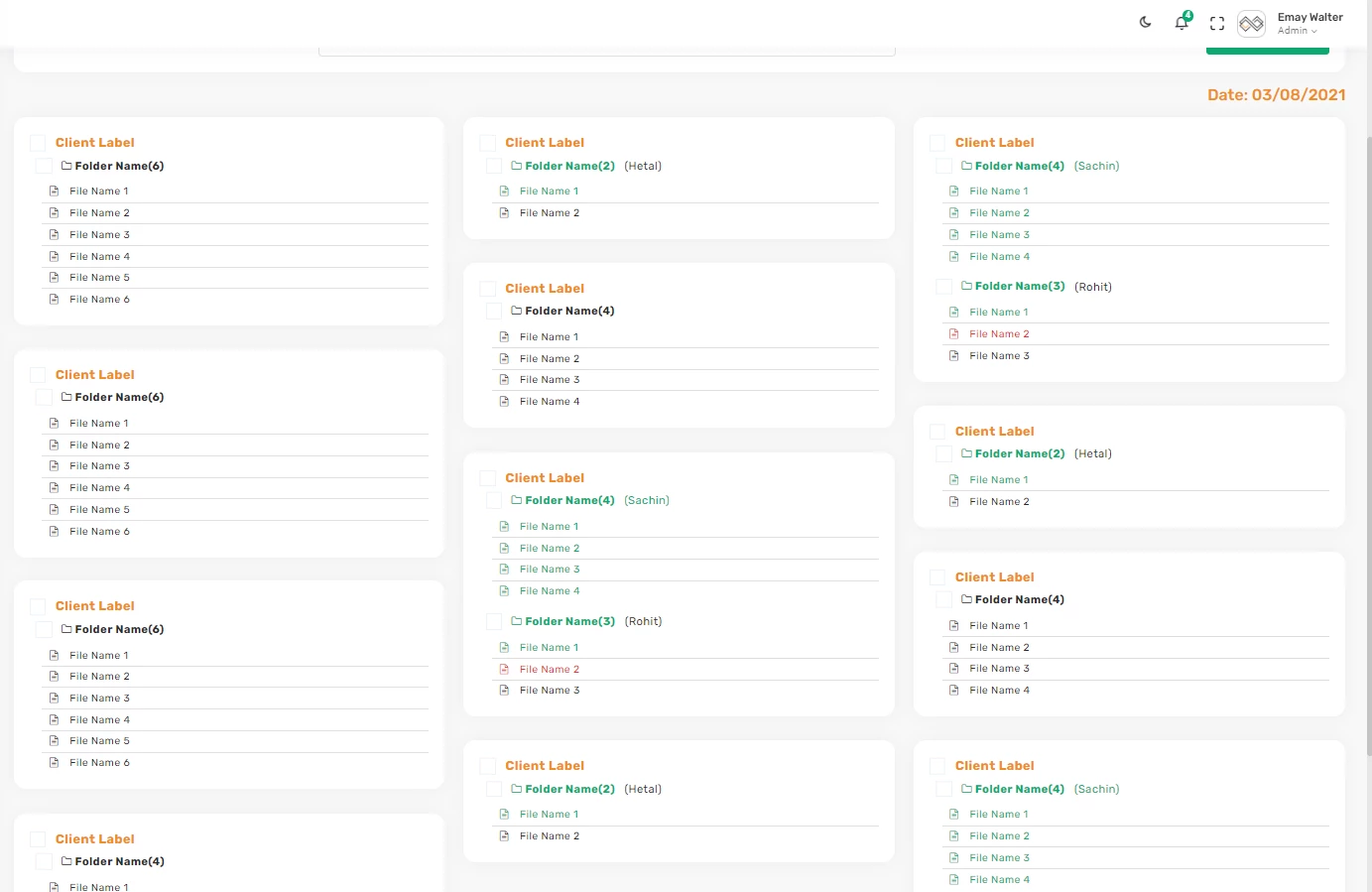Click the page's vertical scrollbar
Screen dimensions: 1372x892
1368,446
